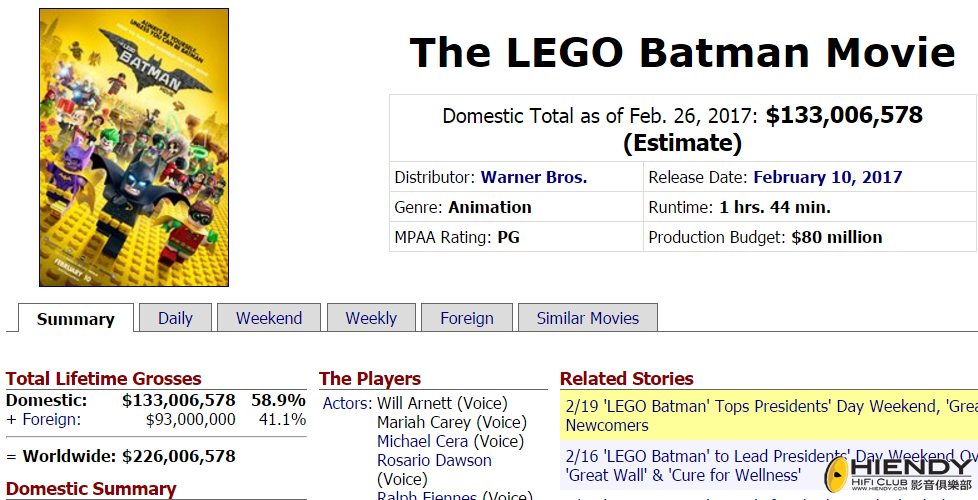978x500 pixels.
Task: Open the Will Arnett actor link
Action: (414, 404)
